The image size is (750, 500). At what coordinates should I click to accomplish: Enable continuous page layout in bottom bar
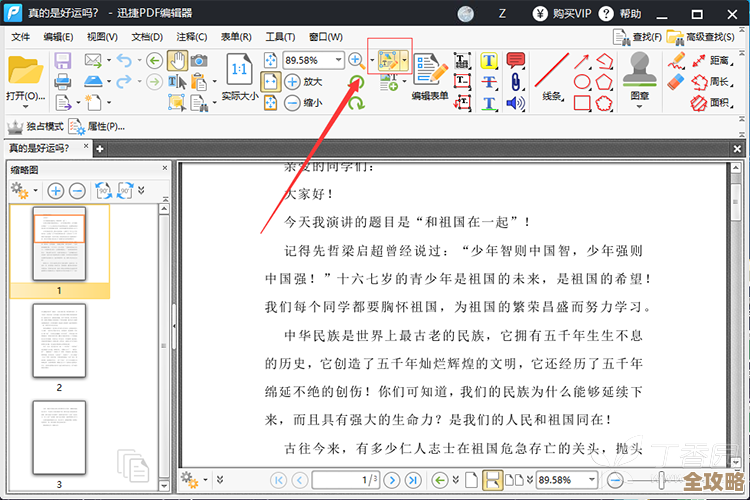point(492,481)
